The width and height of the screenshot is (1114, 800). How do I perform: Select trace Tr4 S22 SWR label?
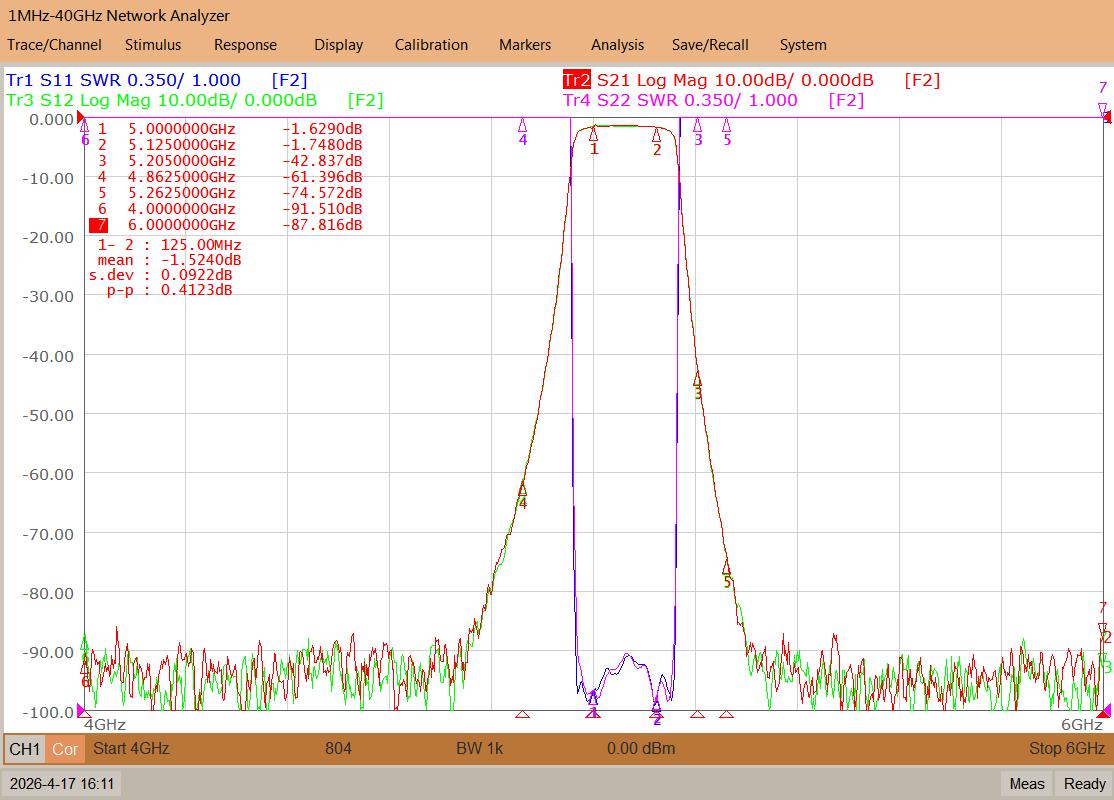[713, 100]
